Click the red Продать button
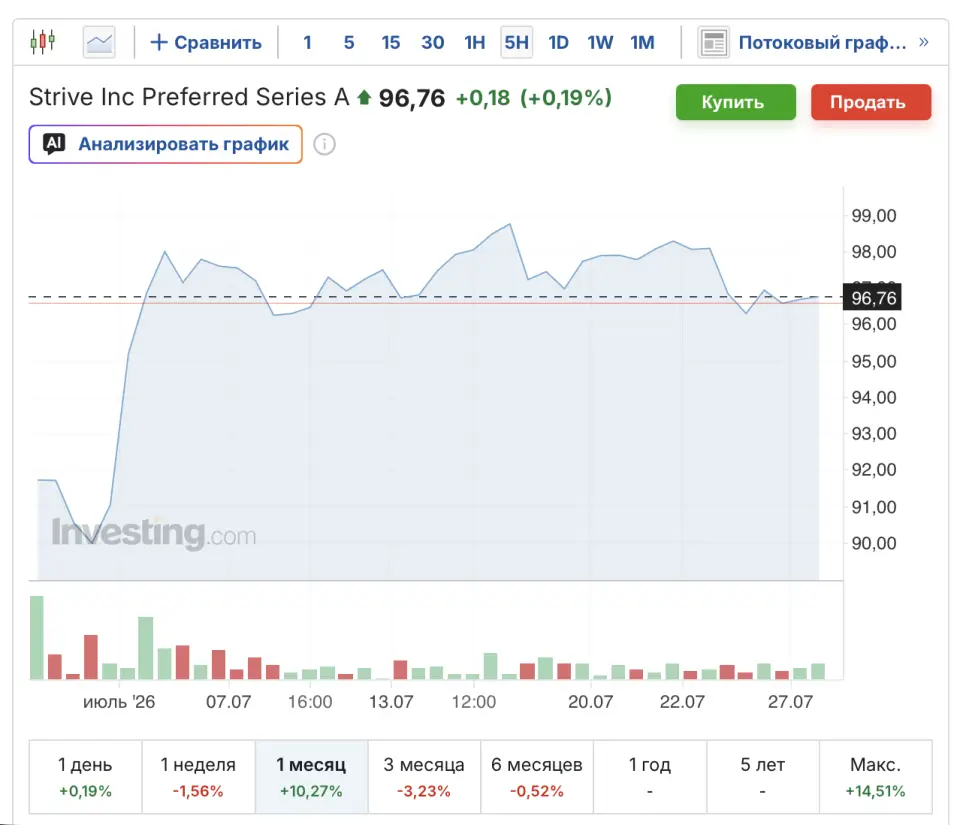Image resolution: width=960 pixels, height=825 pixels. (871, 102)
